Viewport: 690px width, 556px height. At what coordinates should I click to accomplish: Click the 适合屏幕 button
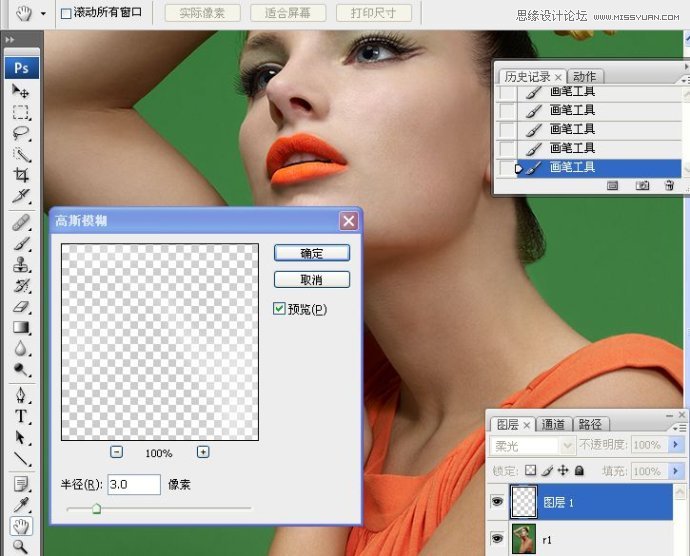point(288,13)
